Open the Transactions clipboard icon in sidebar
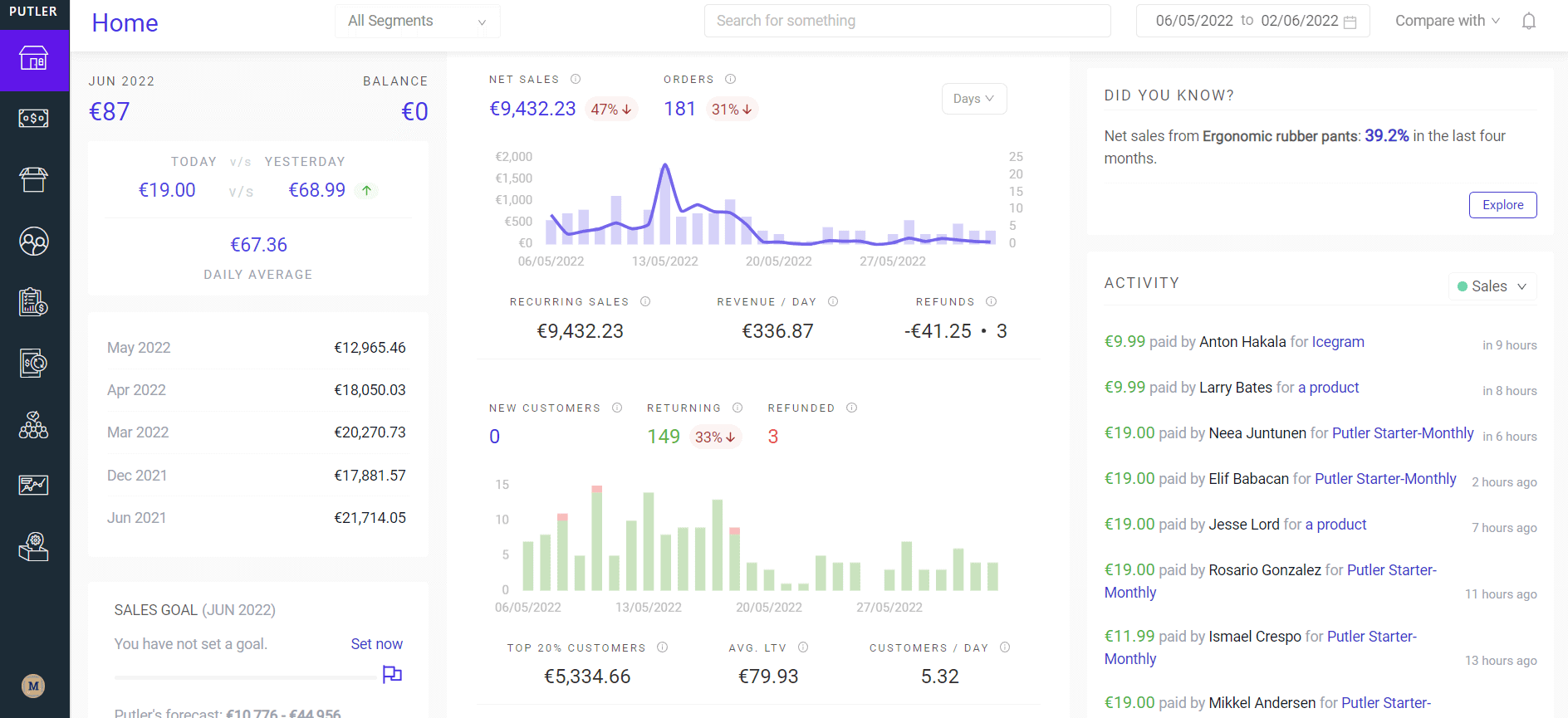Screen dimensions: 1568x718 34,302
